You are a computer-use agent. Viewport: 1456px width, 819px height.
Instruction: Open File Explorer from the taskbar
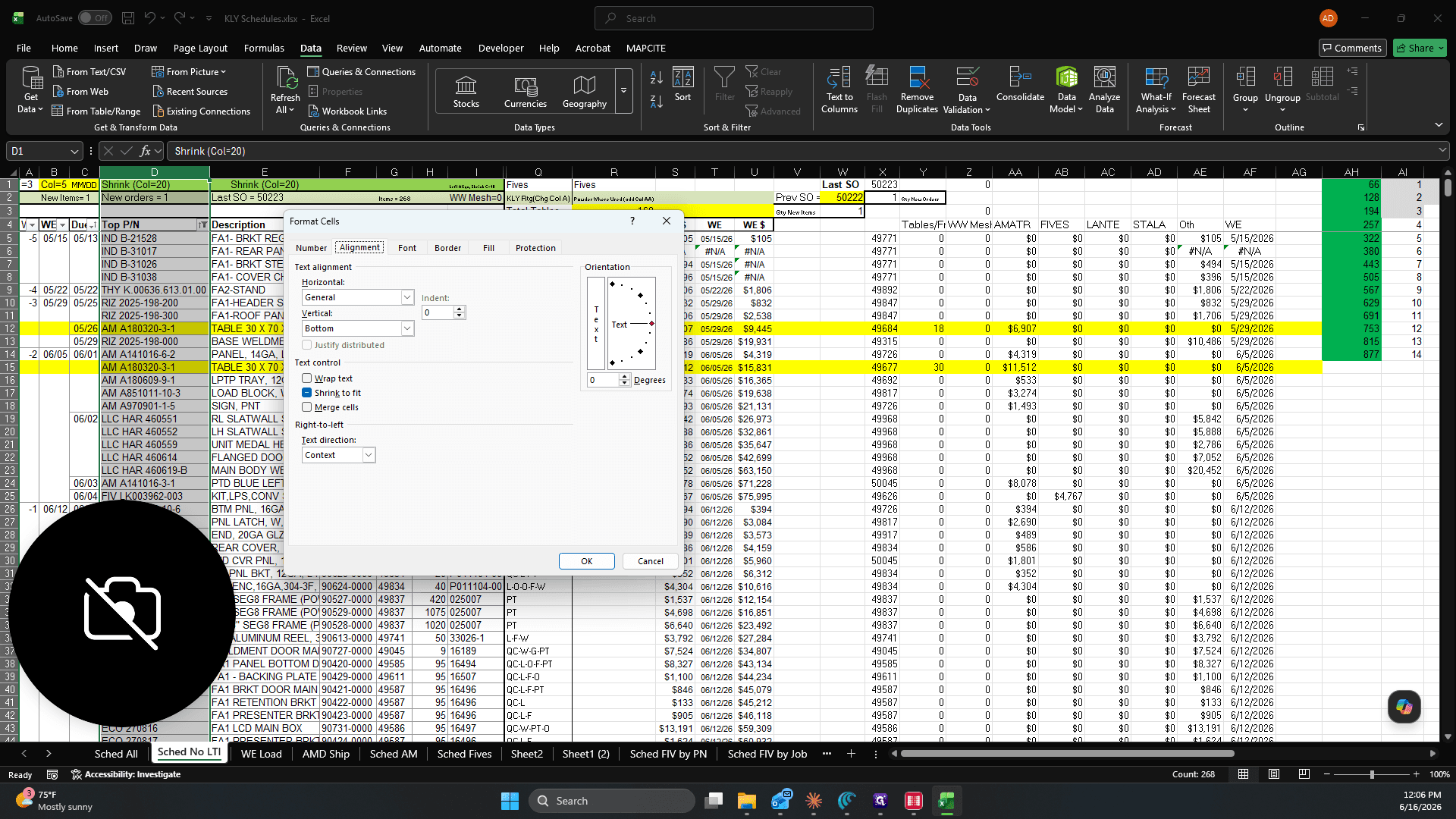(747, 801)
